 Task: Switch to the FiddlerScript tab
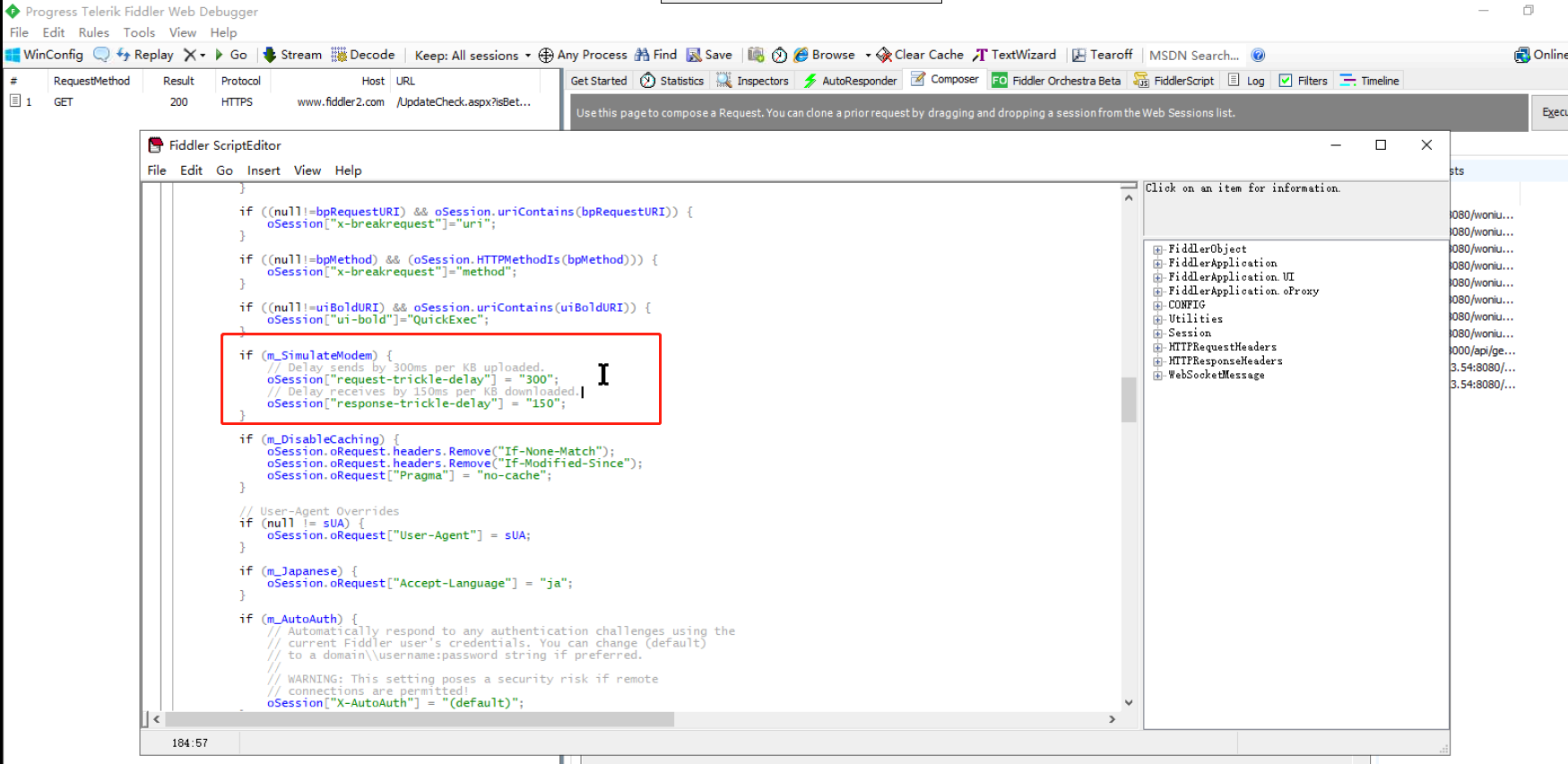tap(1174, 81)
